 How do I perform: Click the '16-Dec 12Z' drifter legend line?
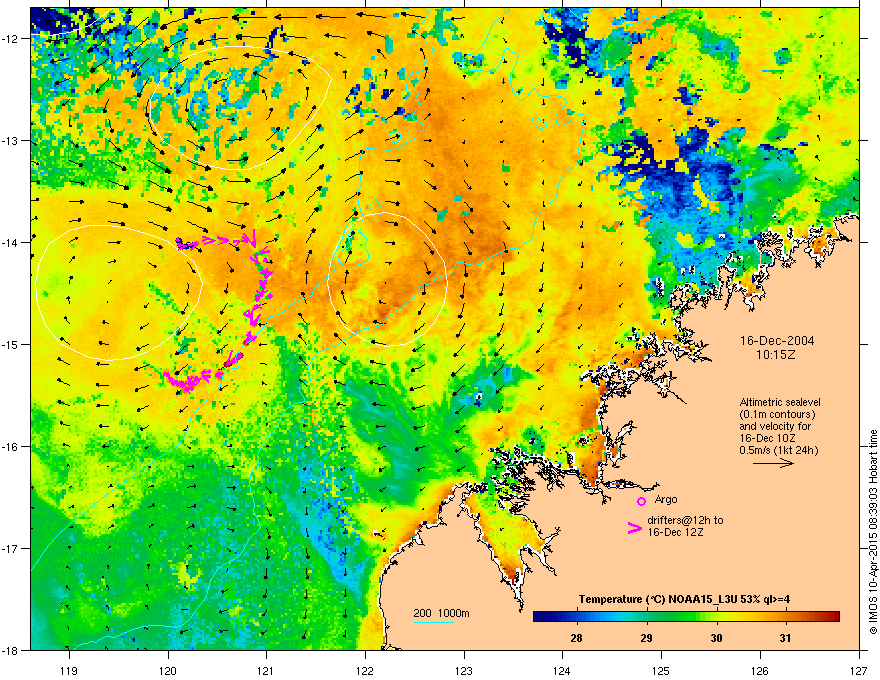[x=675, y=532]
